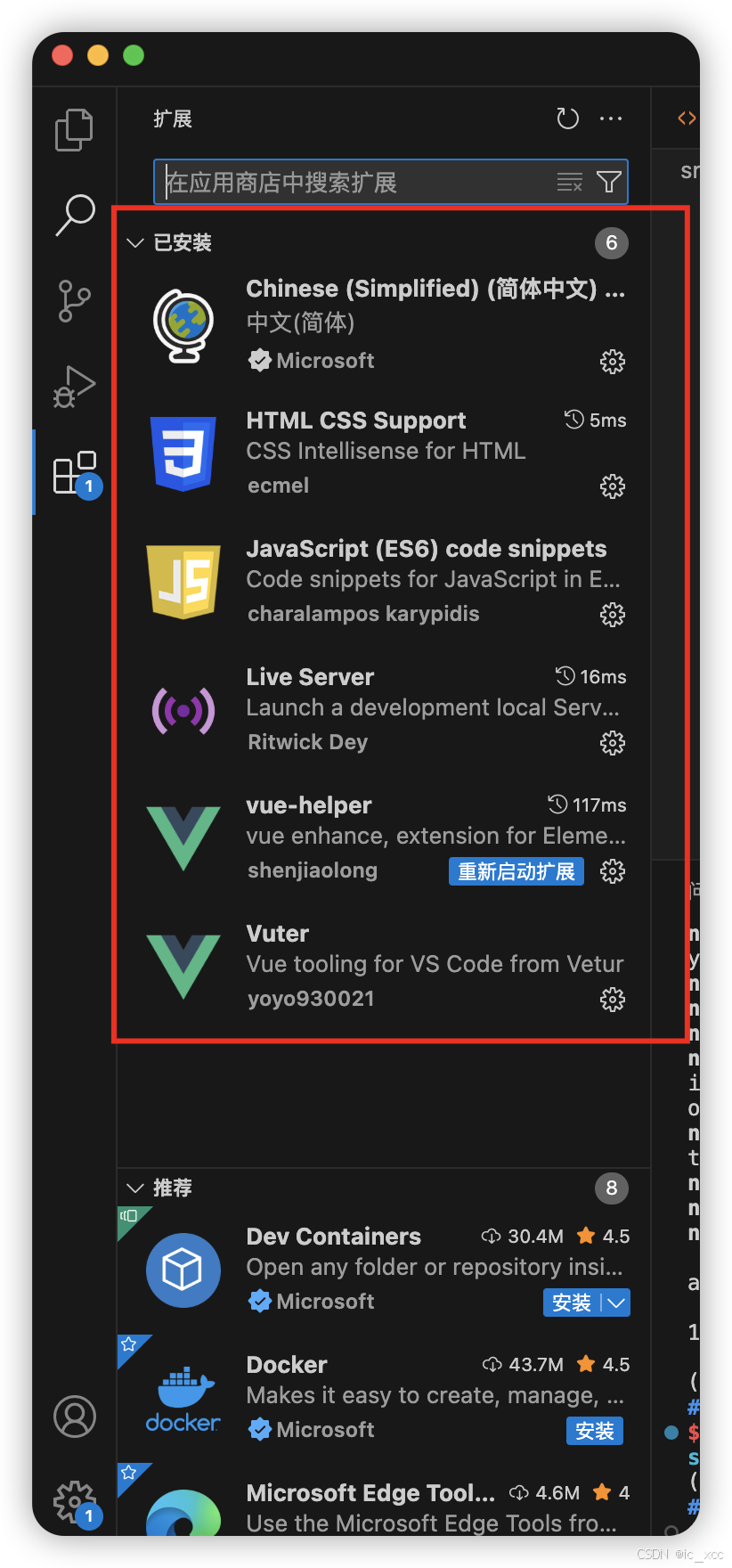Viewport: 732px width, 1568px height.
Task: Open Microsoft Edge Tools extension title
Action: tap(370, 1493)
